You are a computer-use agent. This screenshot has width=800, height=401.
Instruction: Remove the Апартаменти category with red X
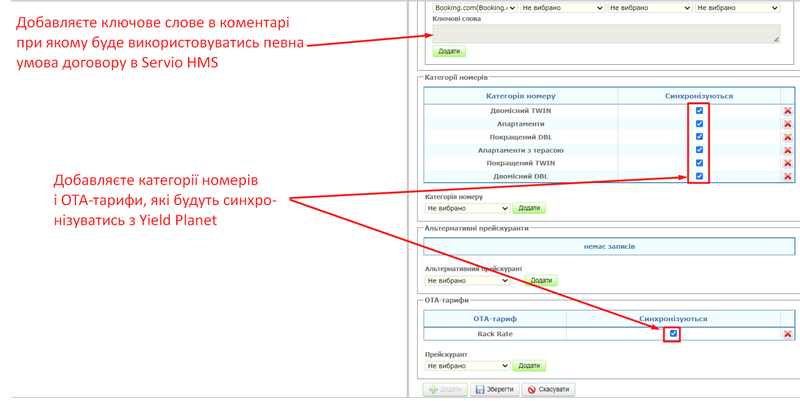point(788,124)
